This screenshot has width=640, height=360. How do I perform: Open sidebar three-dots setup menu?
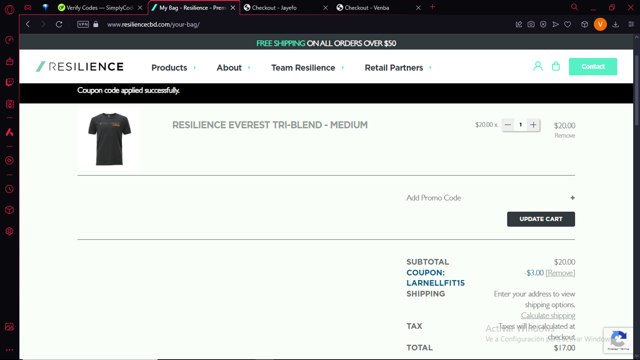coord(9,350)
